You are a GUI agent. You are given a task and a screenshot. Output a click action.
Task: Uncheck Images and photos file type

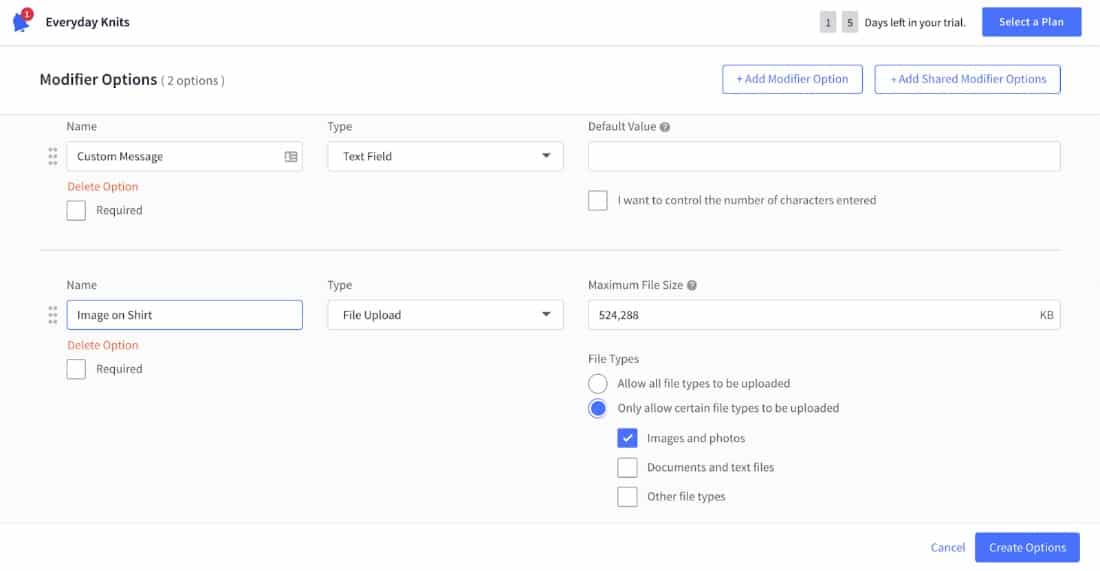(627, 438)
